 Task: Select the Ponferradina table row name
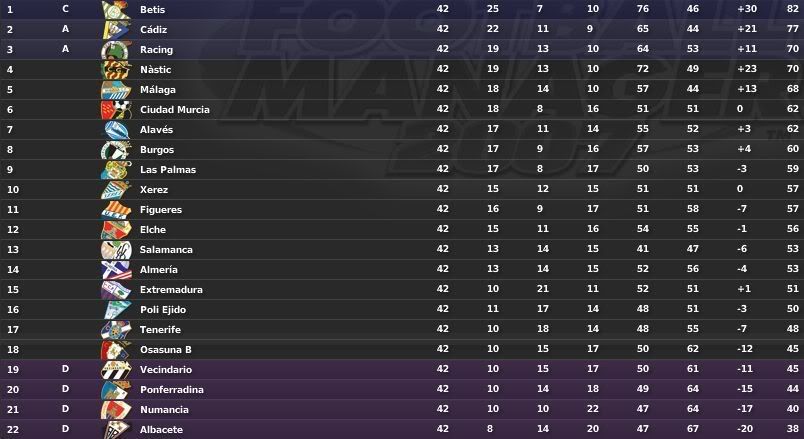[172, 390]
